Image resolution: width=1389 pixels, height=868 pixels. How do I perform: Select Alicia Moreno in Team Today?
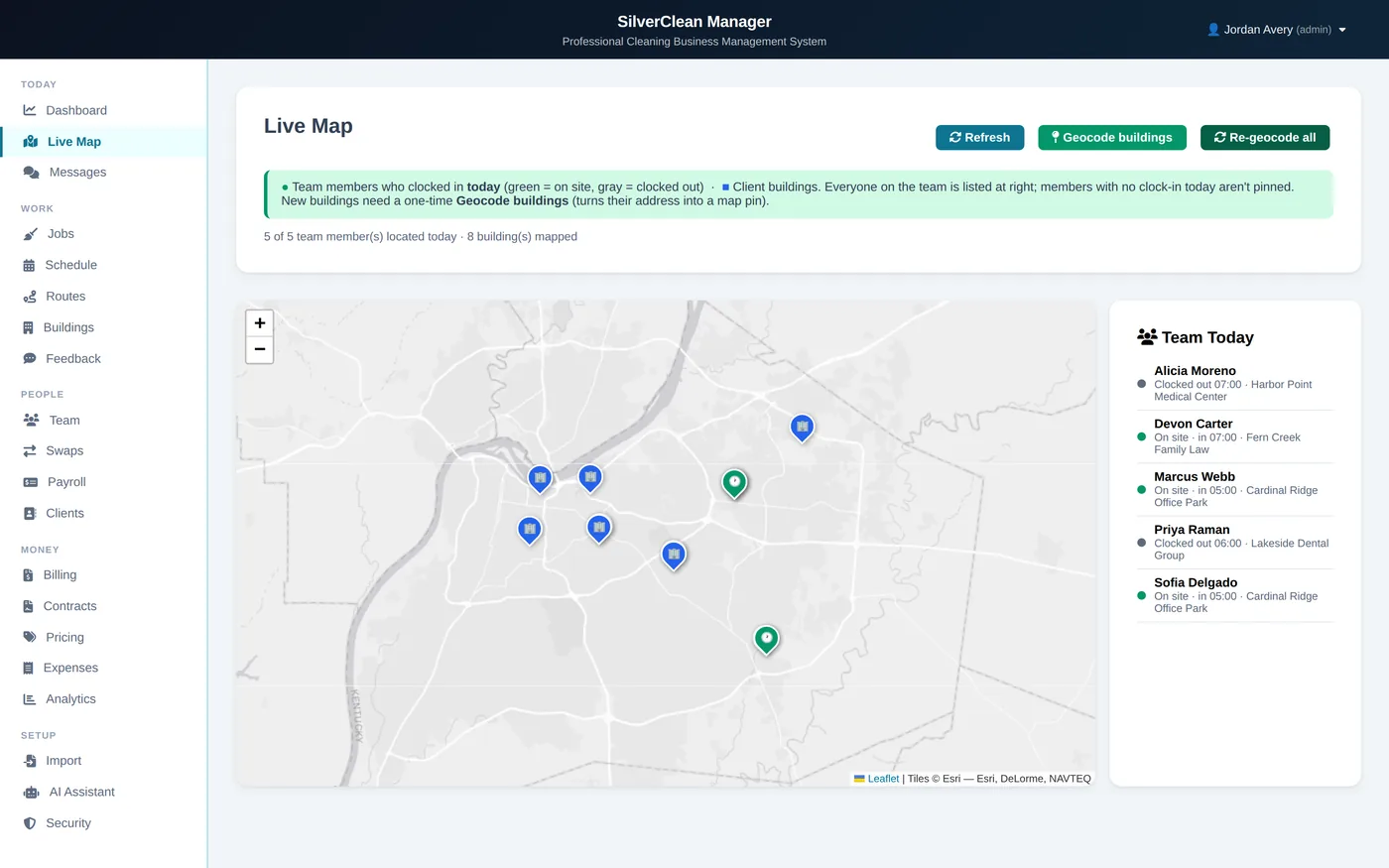pyautogui.click(x=1234, y=383)
